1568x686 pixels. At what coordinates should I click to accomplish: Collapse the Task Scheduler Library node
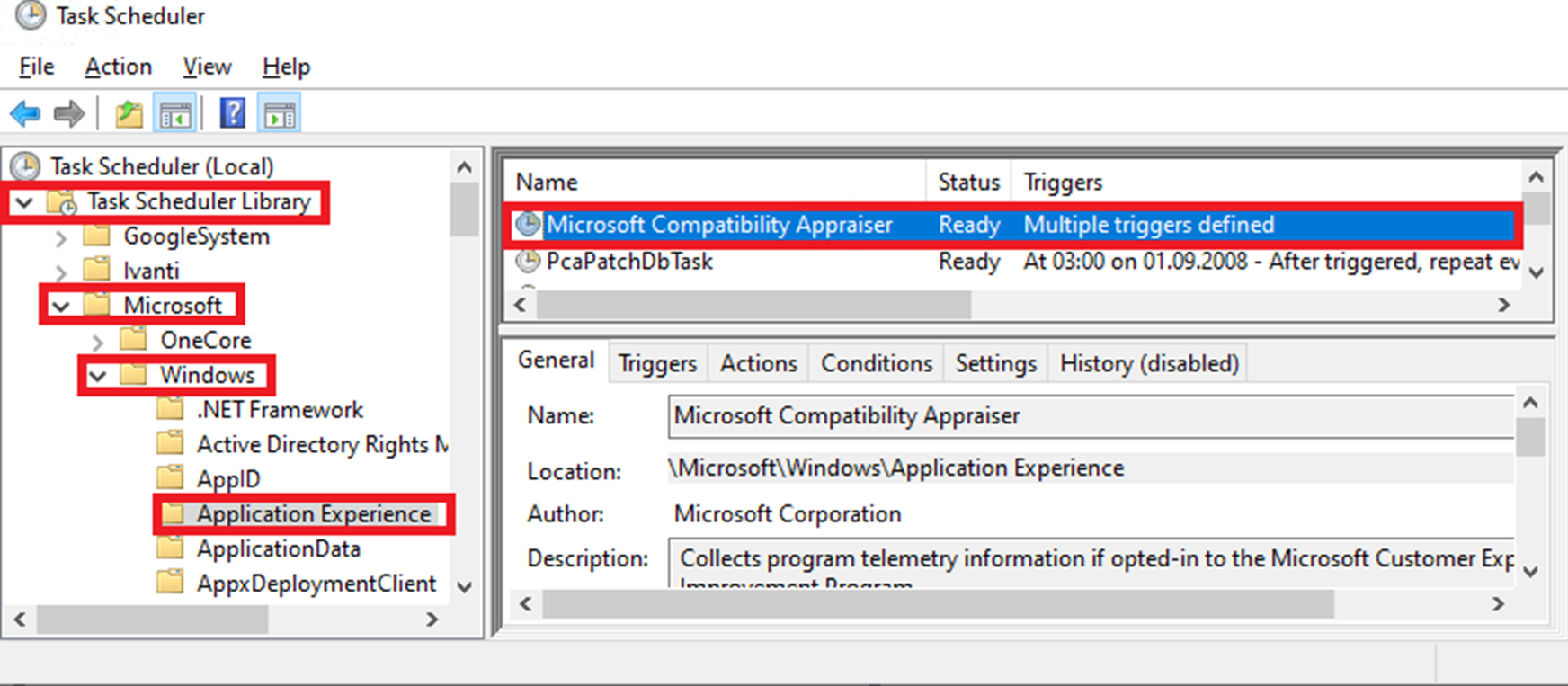pos(24,202)
